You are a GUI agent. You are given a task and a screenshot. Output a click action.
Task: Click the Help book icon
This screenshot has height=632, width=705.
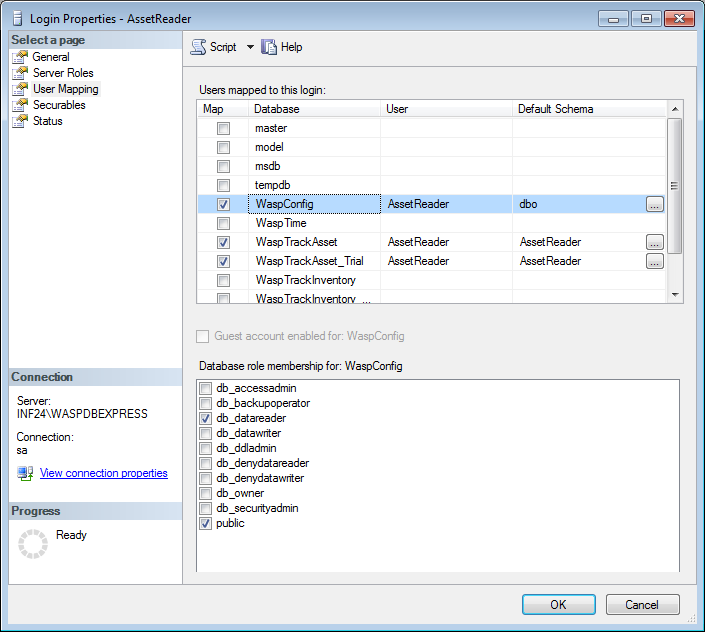coord(269,47)
